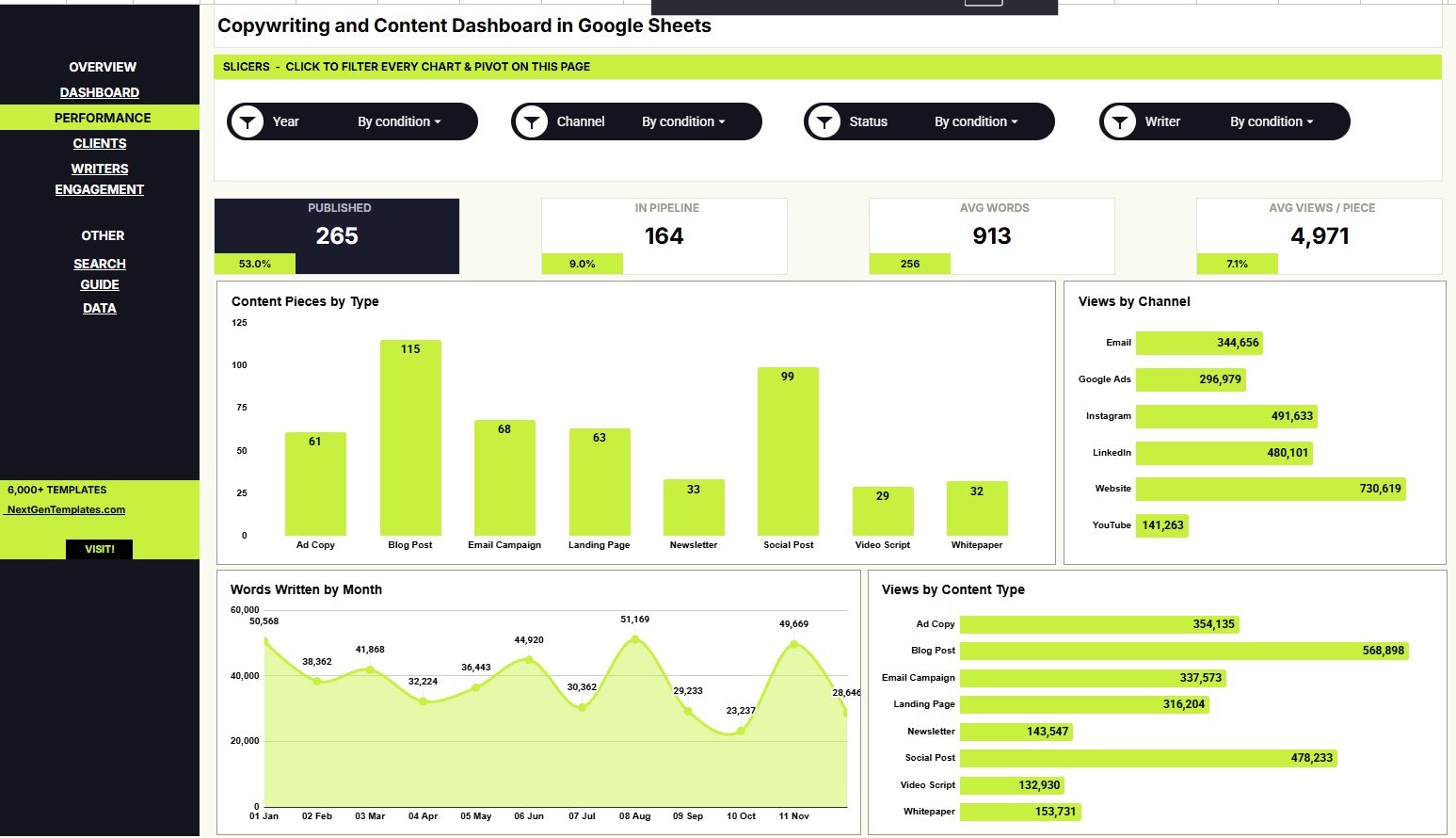Click the 10 Oct data point 23,237
The width and height of the screenshot is (1456, 838).
[x=741, y=731]
